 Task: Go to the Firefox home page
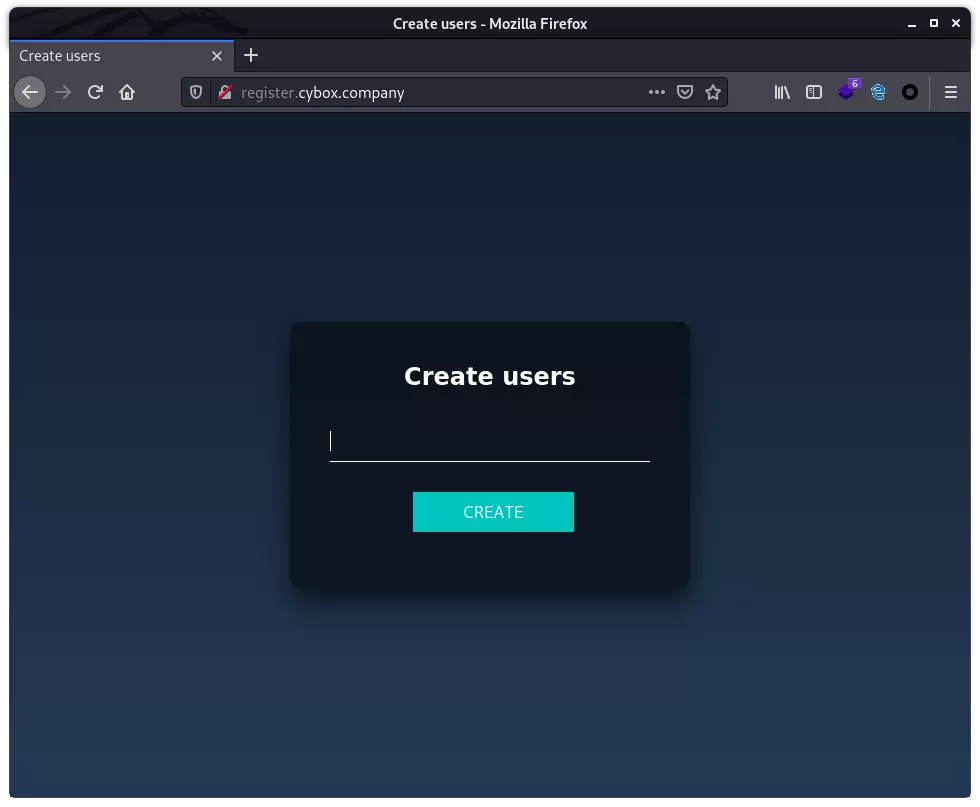pyautogui.click(x=127, y=92)
